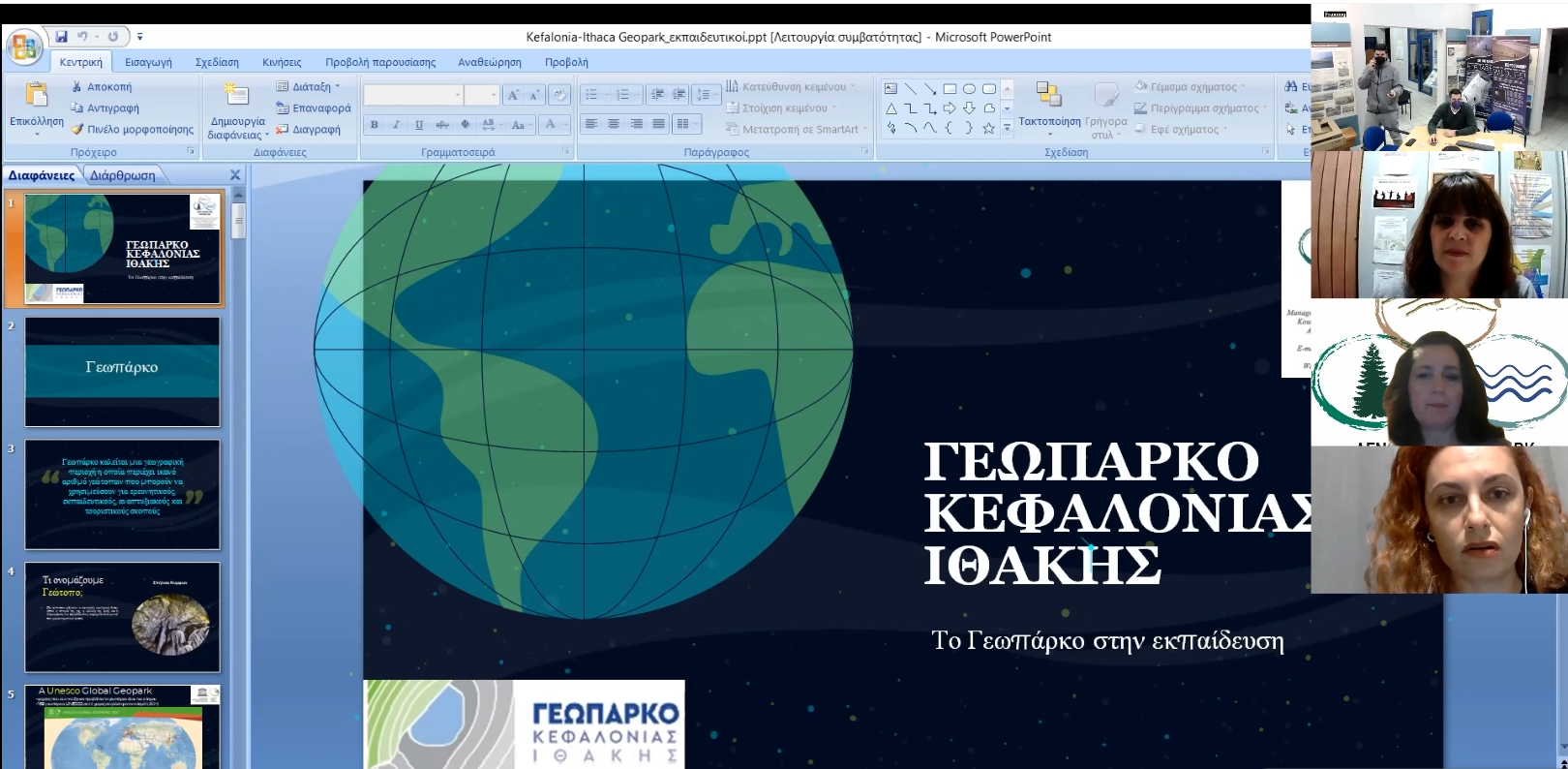1568x769 pixels.
Task: Expand the full shapes gallery
Action: [x=1007, y=127]
